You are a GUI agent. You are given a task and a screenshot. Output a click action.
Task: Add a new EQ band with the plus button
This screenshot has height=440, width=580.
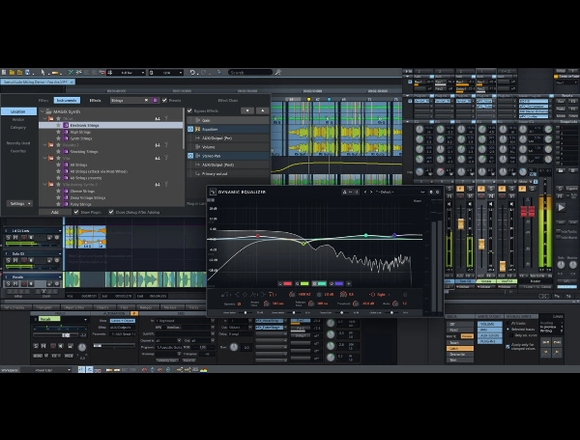point(348,284)
